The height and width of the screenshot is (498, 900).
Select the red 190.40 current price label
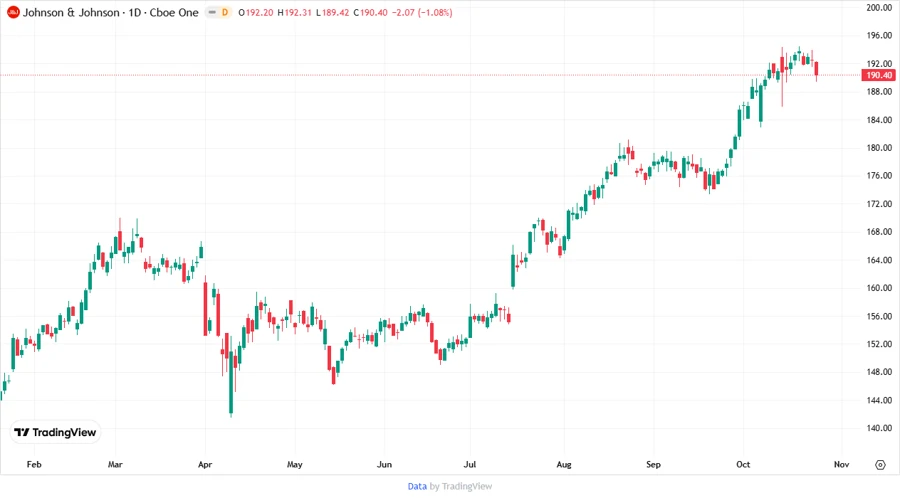[878, 75]
